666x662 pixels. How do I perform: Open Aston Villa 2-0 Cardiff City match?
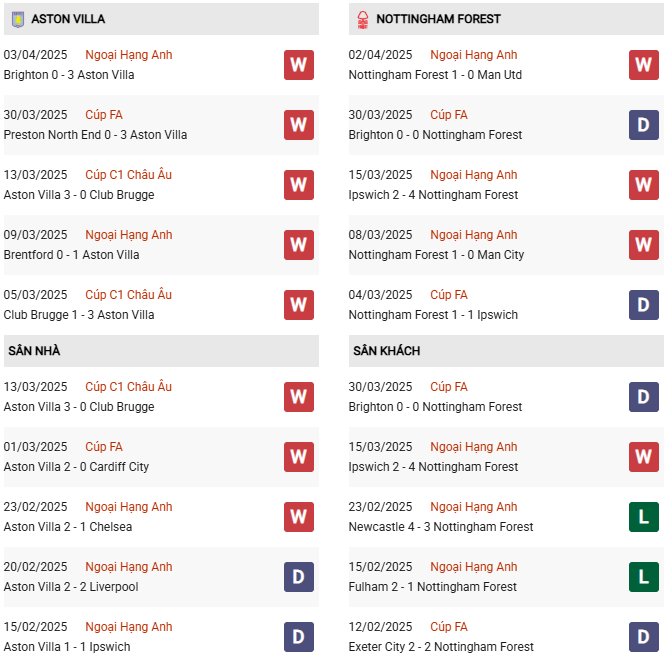pyautogui.click(x=76, y=467)
